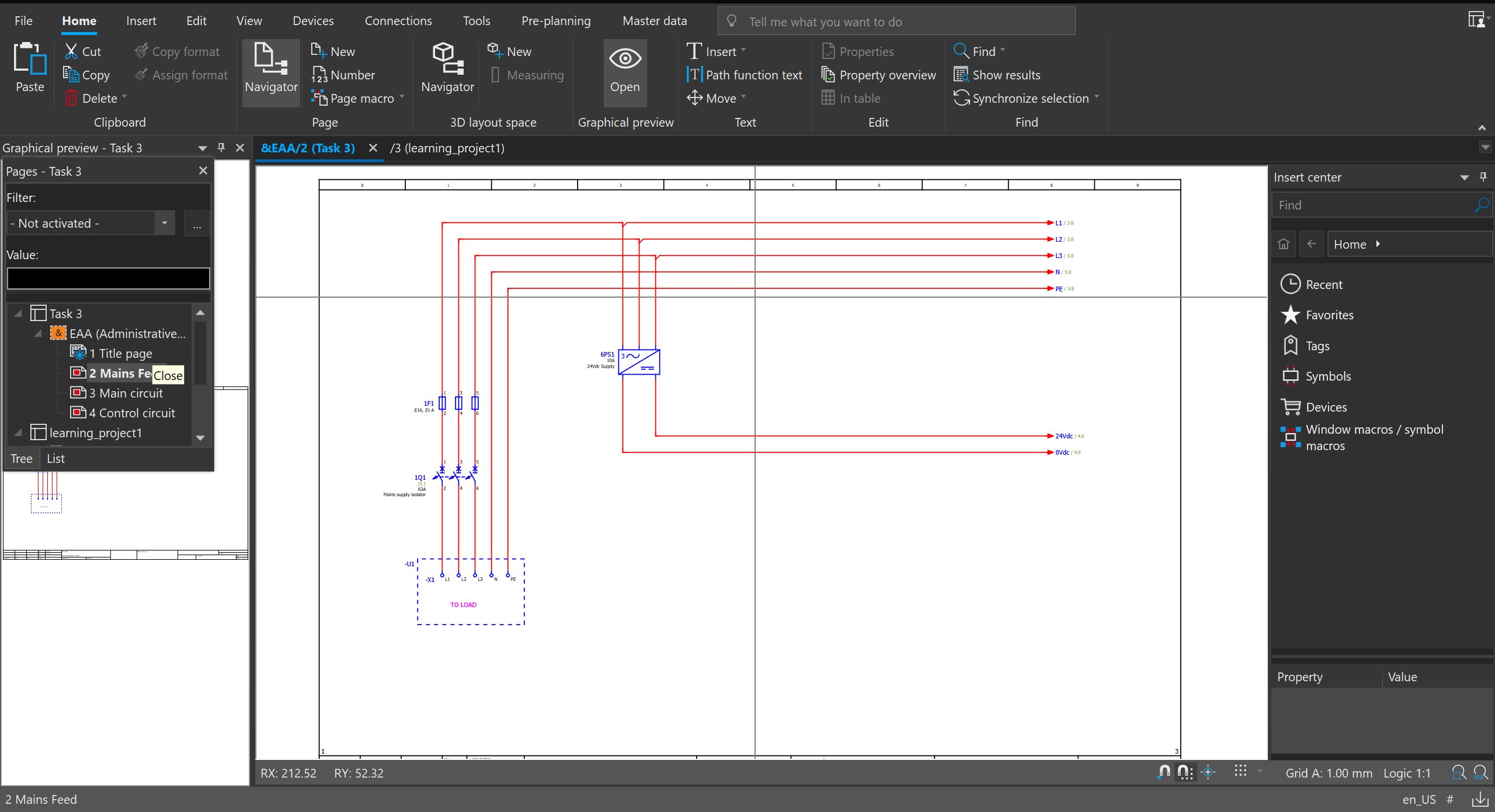Open Recent in Insert center
This screenshot has height=812, width=1495.
pos(1312,284)
